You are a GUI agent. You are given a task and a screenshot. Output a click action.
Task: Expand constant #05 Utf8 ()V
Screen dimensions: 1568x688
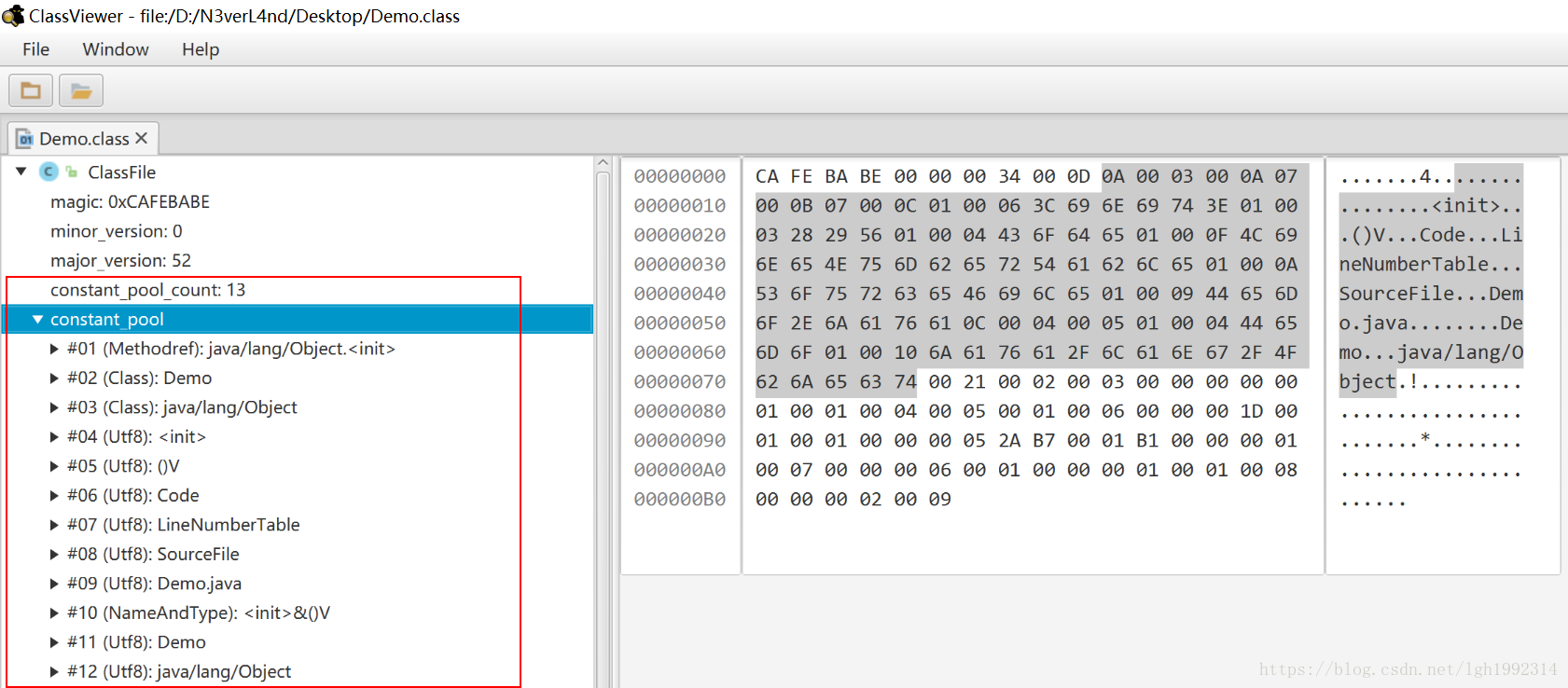(54, 466)
